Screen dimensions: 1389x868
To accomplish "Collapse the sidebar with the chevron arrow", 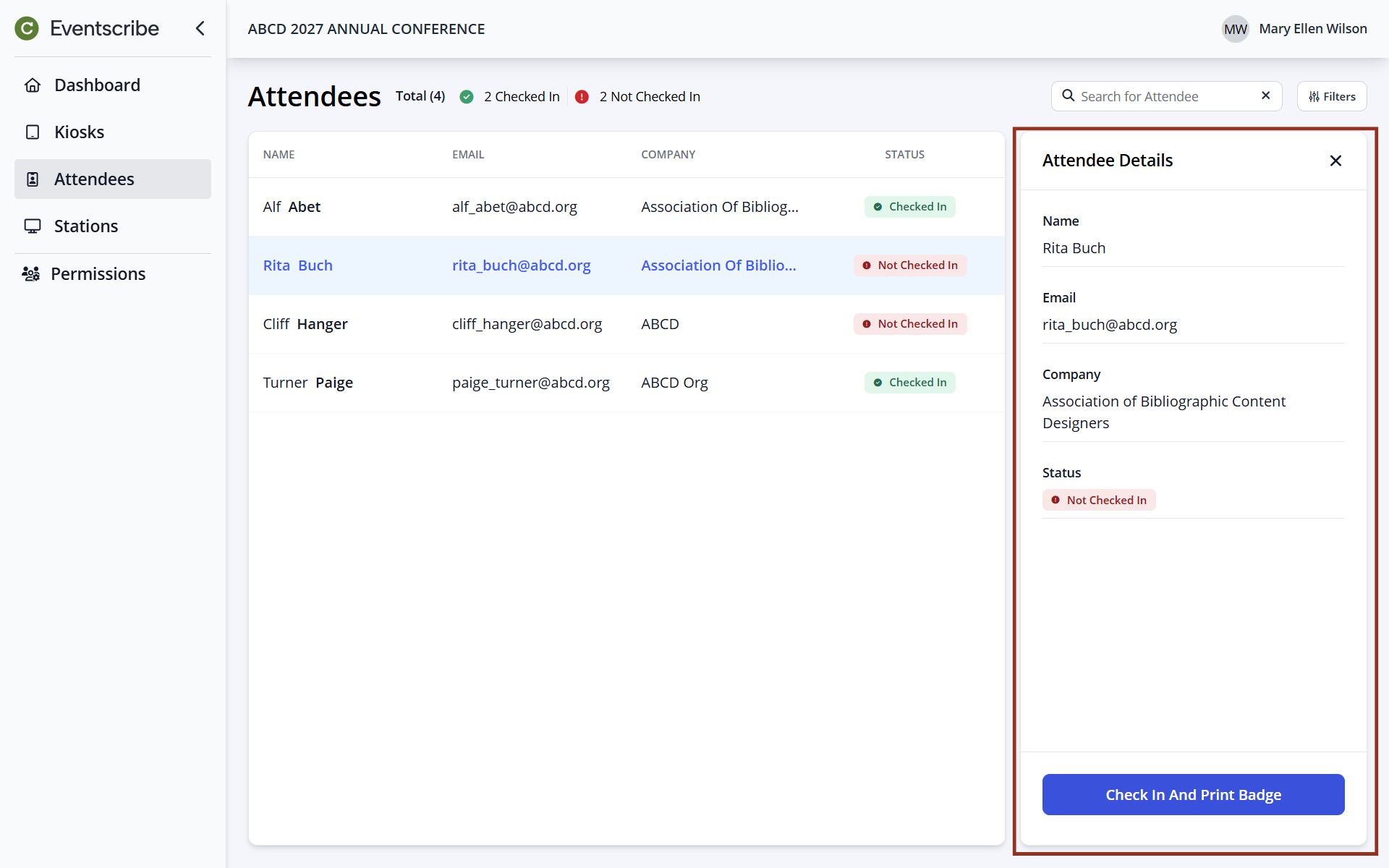I will [200, 28].
